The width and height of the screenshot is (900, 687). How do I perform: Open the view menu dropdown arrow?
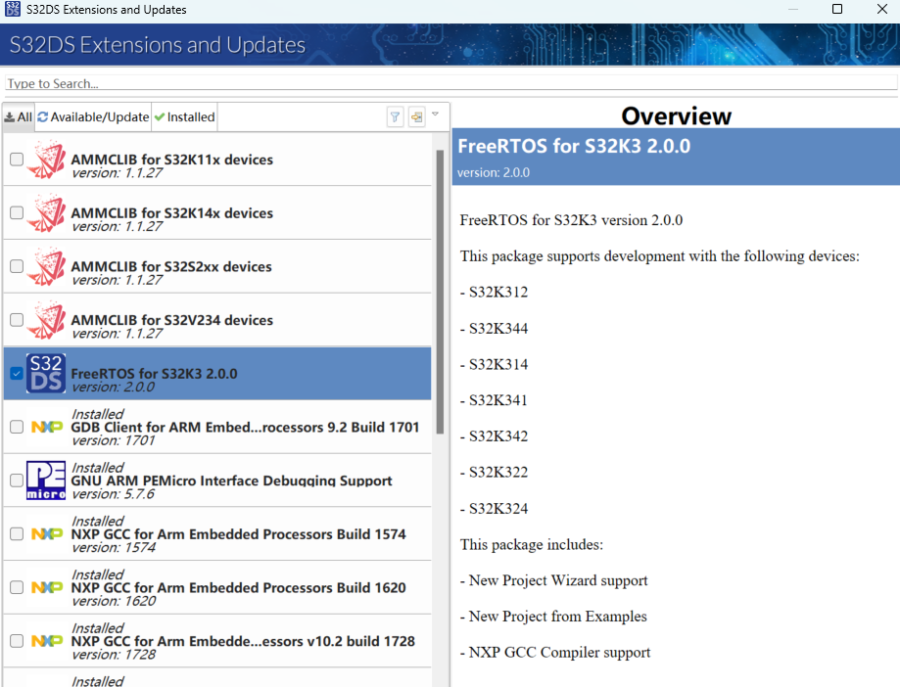pos(435,114)
